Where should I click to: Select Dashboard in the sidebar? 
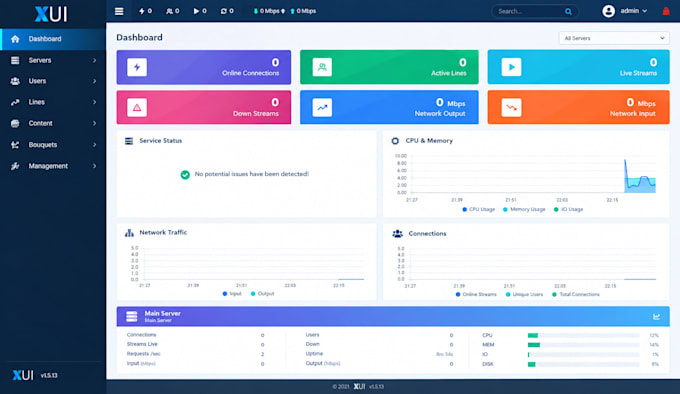coord(53,39)
